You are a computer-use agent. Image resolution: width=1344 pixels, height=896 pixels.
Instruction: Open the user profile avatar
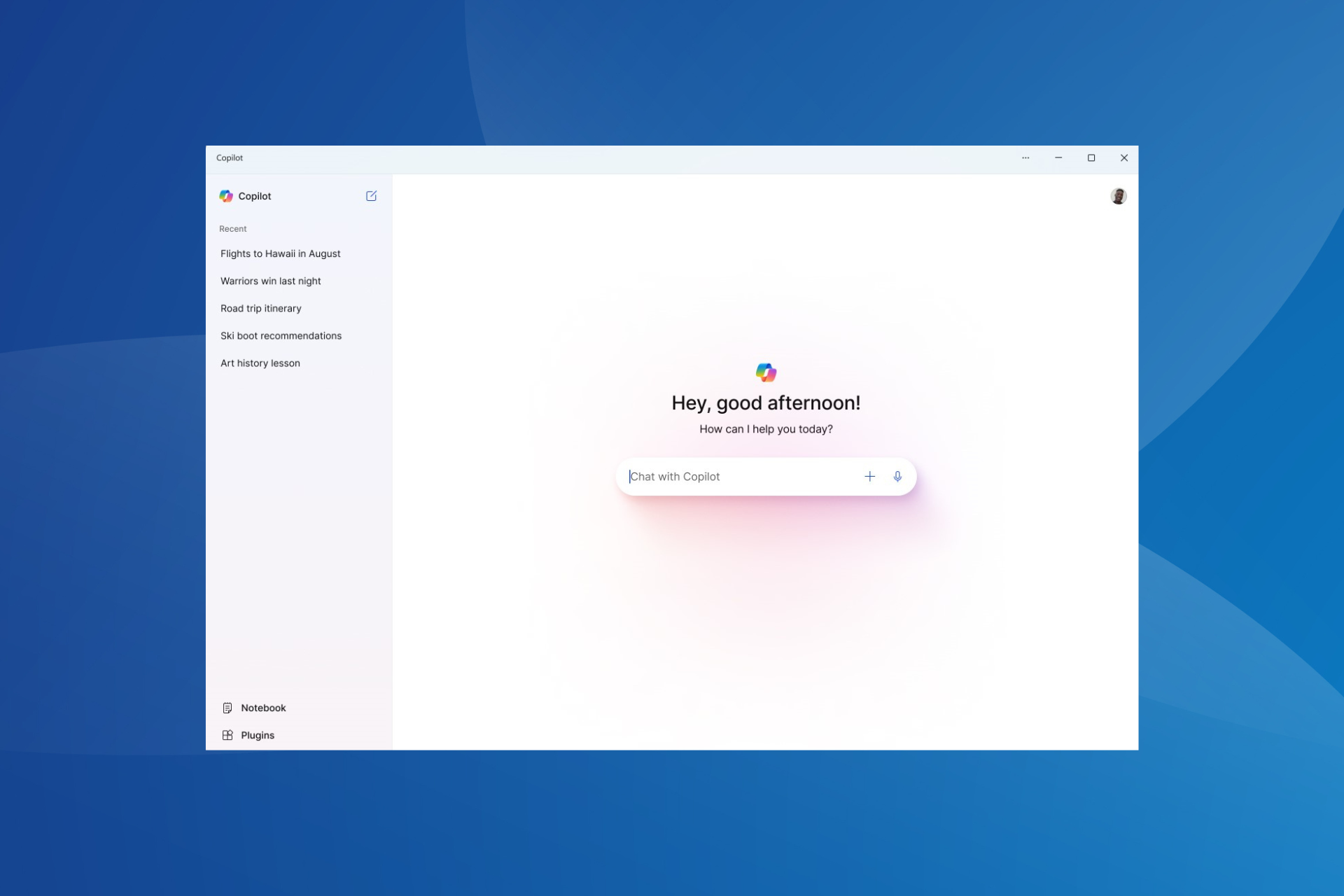pyautogui.click(x=1118, y=196)
